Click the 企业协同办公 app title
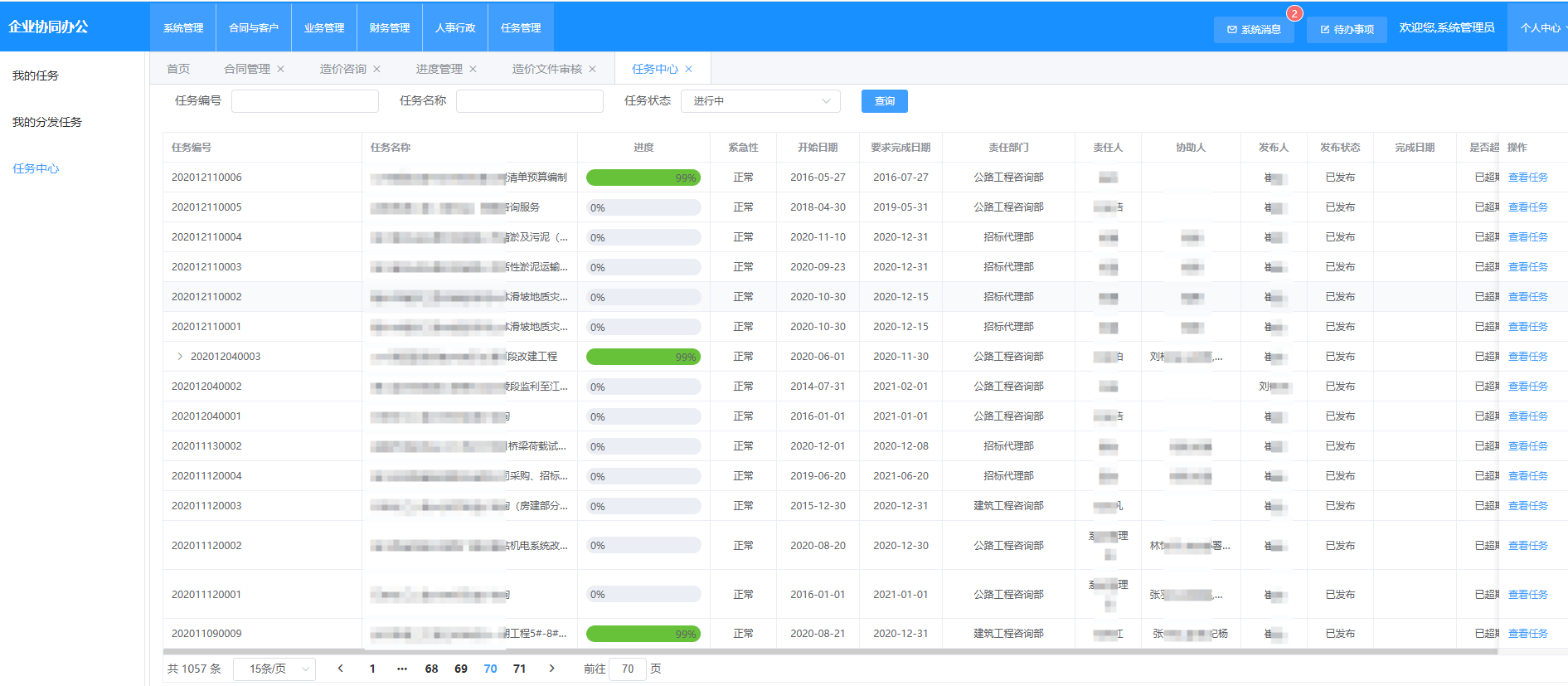1568x686 pixels. [x=48, y=27]
